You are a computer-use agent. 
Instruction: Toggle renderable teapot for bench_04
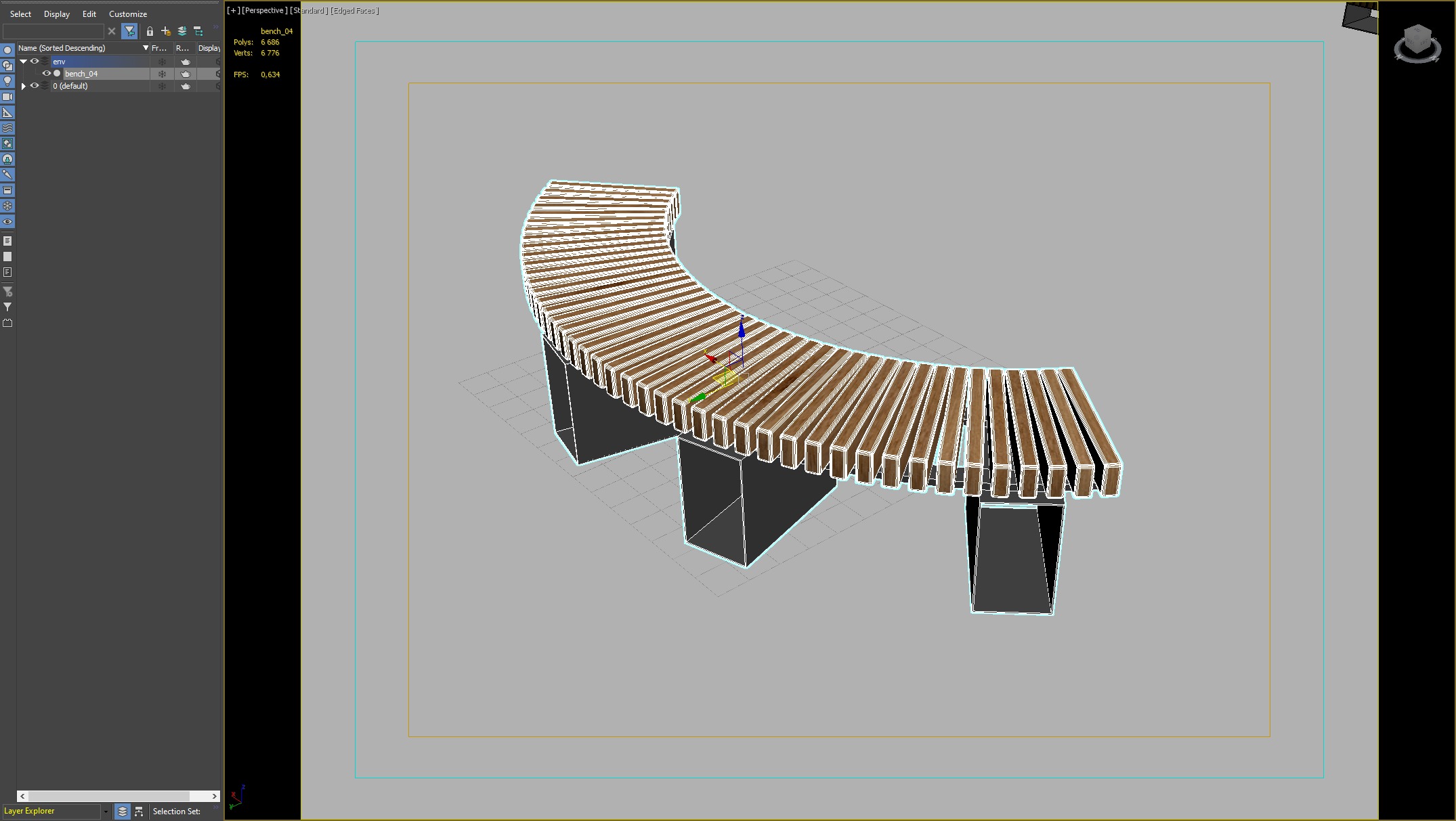[186, 74]
